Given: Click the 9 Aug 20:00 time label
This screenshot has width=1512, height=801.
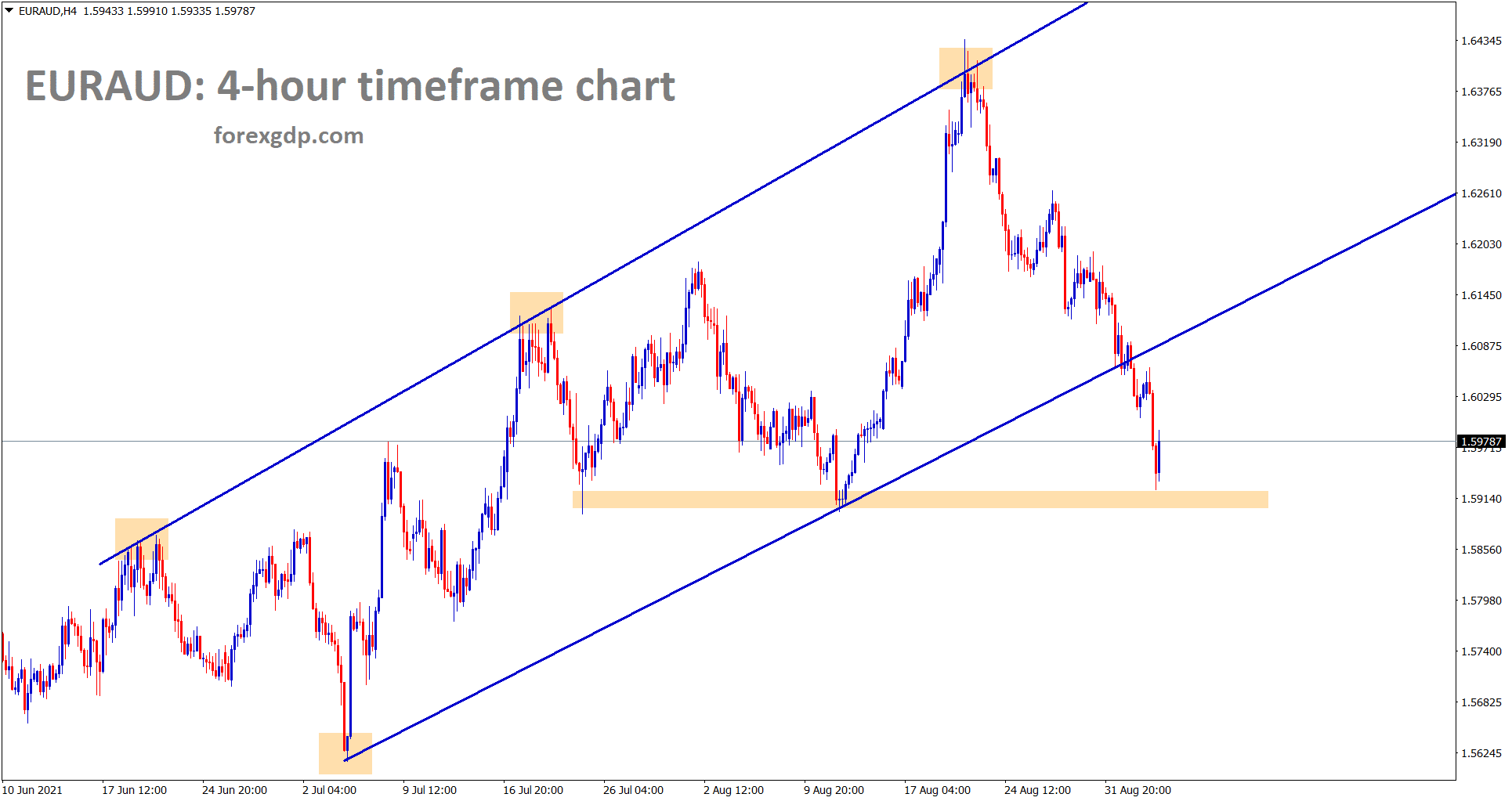Looking at the screenshot, I should 834,790.
